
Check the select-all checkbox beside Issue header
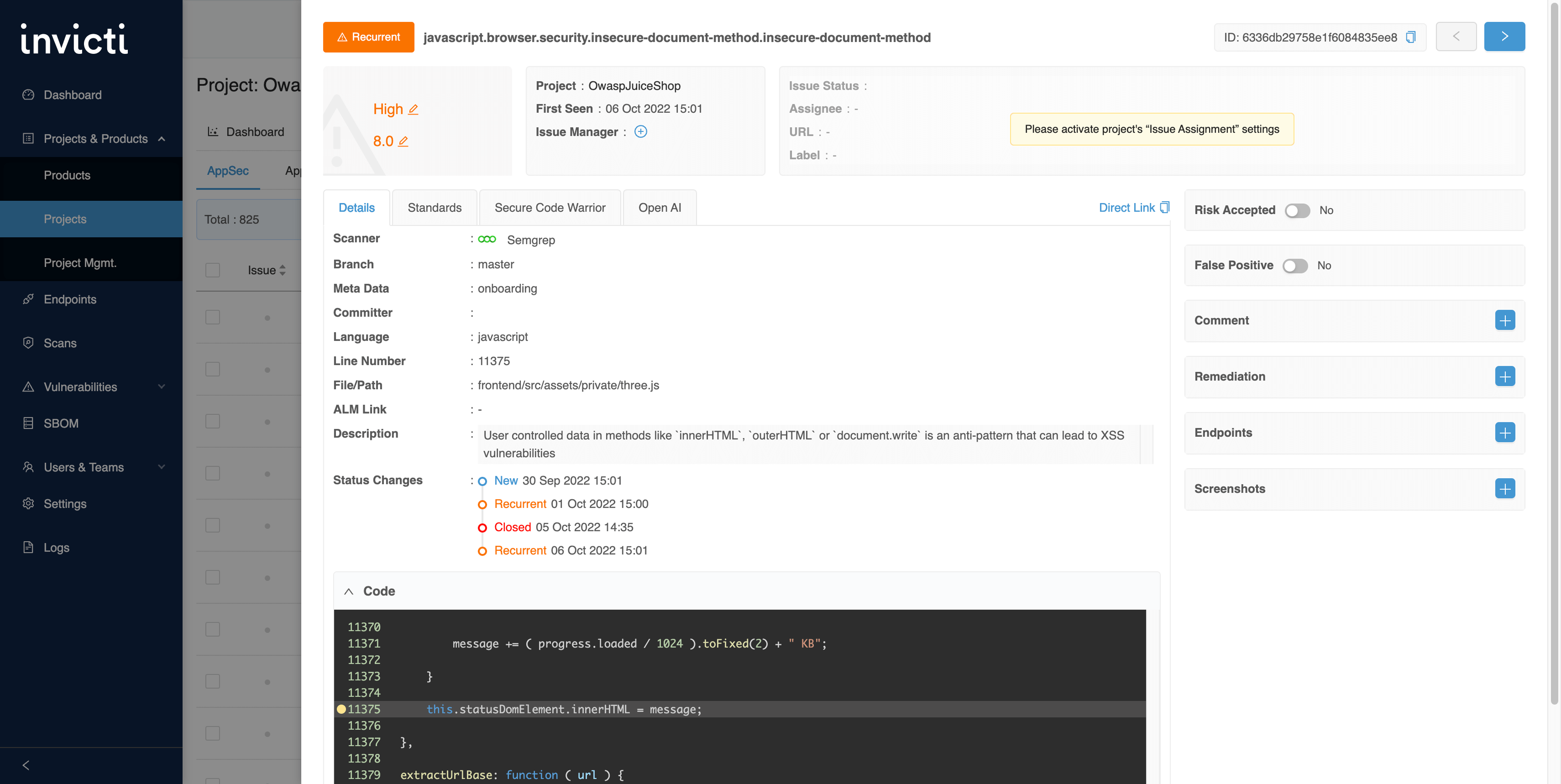coord(213,270)
